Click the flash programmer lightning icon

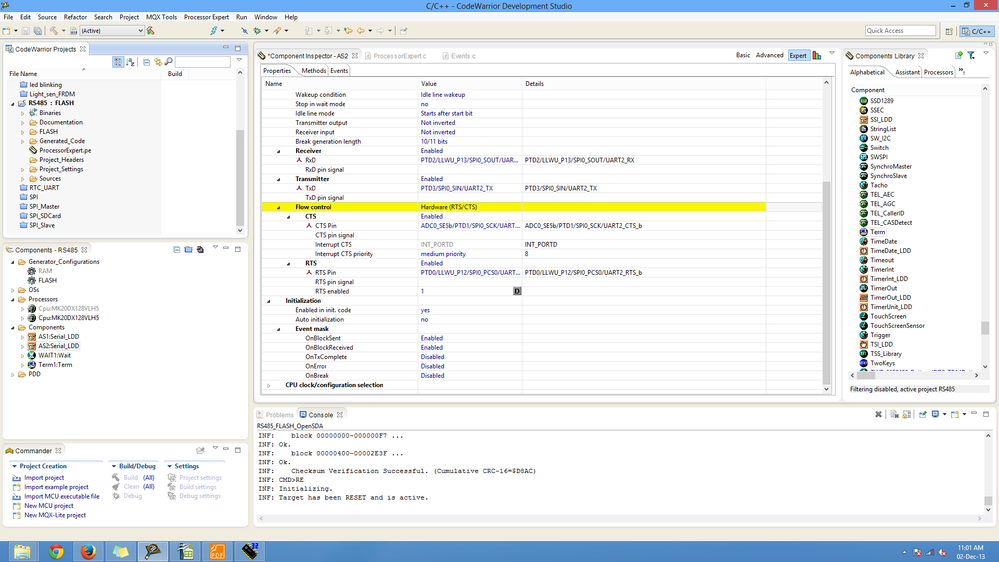213,31
